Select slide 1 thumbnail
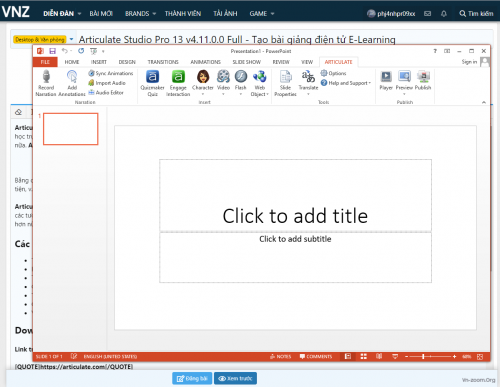The height and width of the screenshot is (387, 500). click(71, 129)
